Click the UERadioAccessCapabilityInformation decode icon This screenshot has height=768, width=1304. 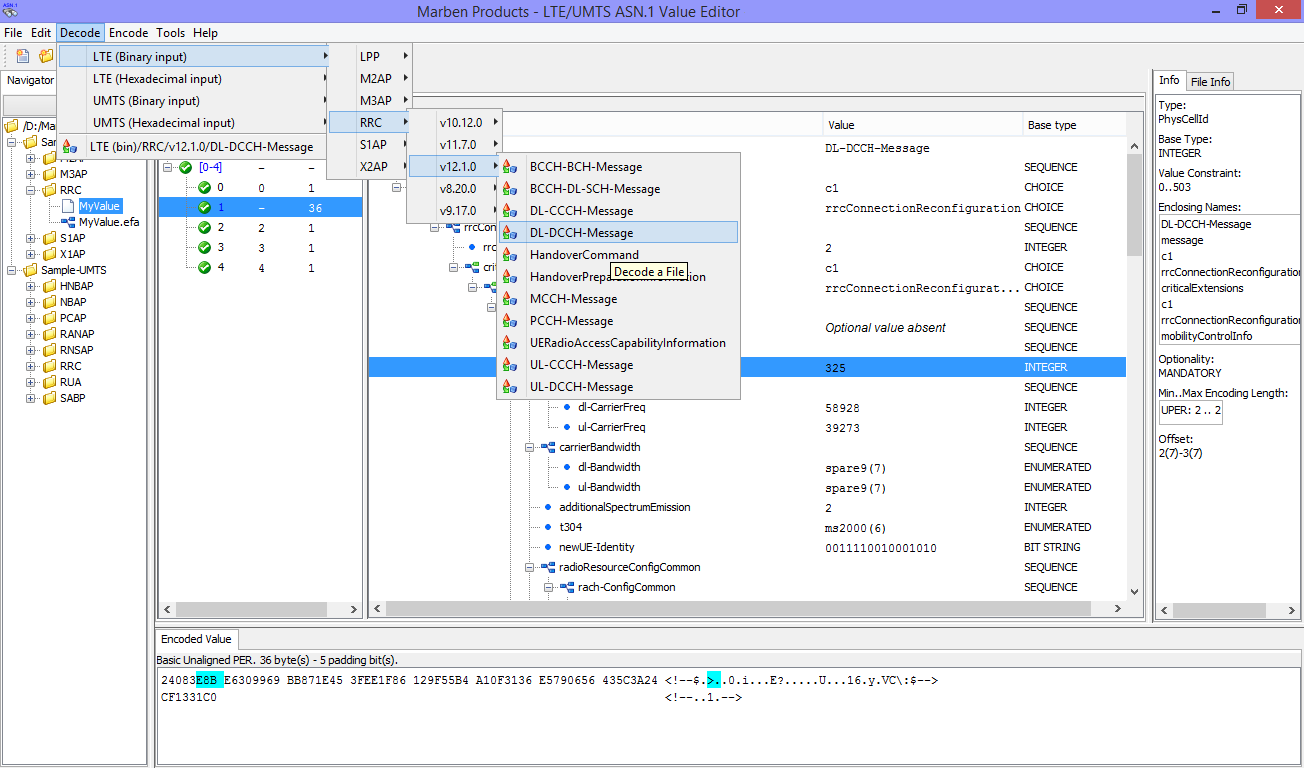point(510,343)
